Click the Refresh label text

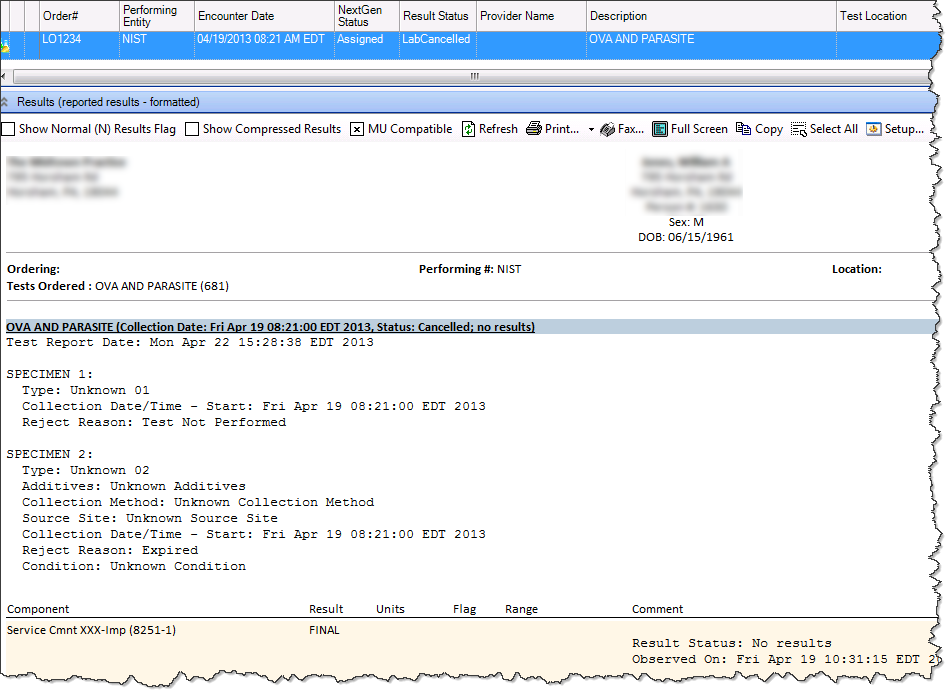click(x=498, y=129)
